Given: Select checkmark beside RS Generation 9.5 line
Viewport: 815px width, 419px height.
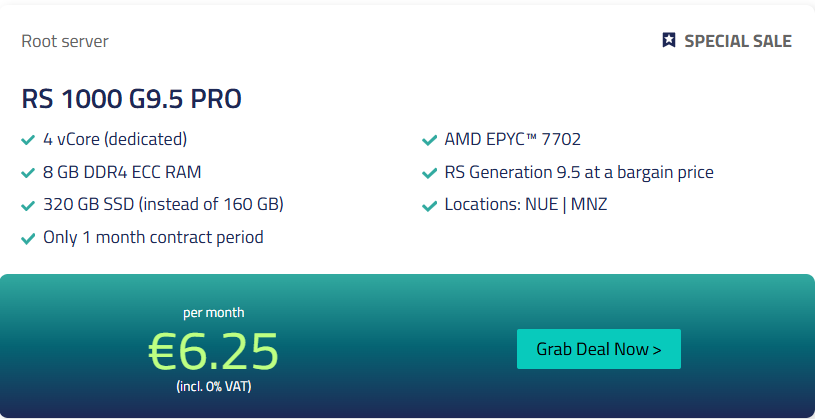Looking at the screenshot, I should point(429,173).
